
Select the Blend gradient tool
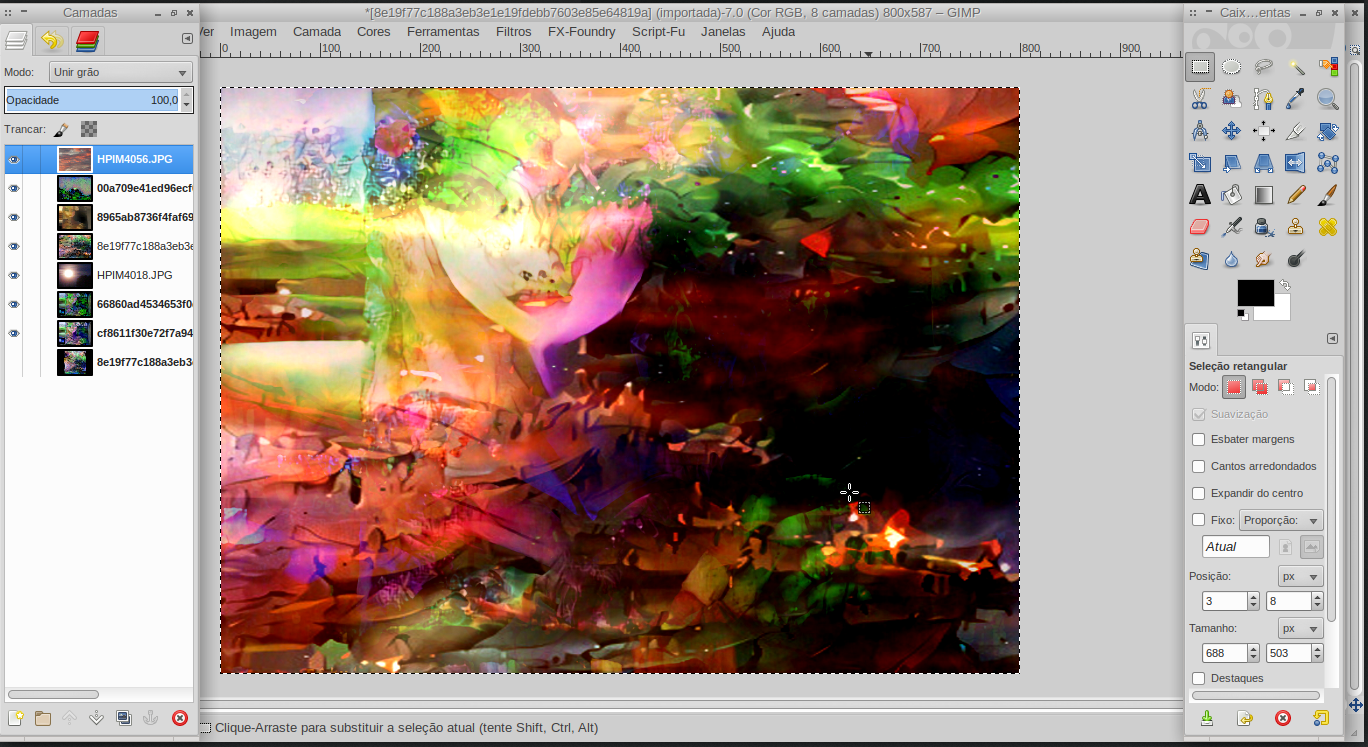pyautogui.click(x=1264, y=195)
